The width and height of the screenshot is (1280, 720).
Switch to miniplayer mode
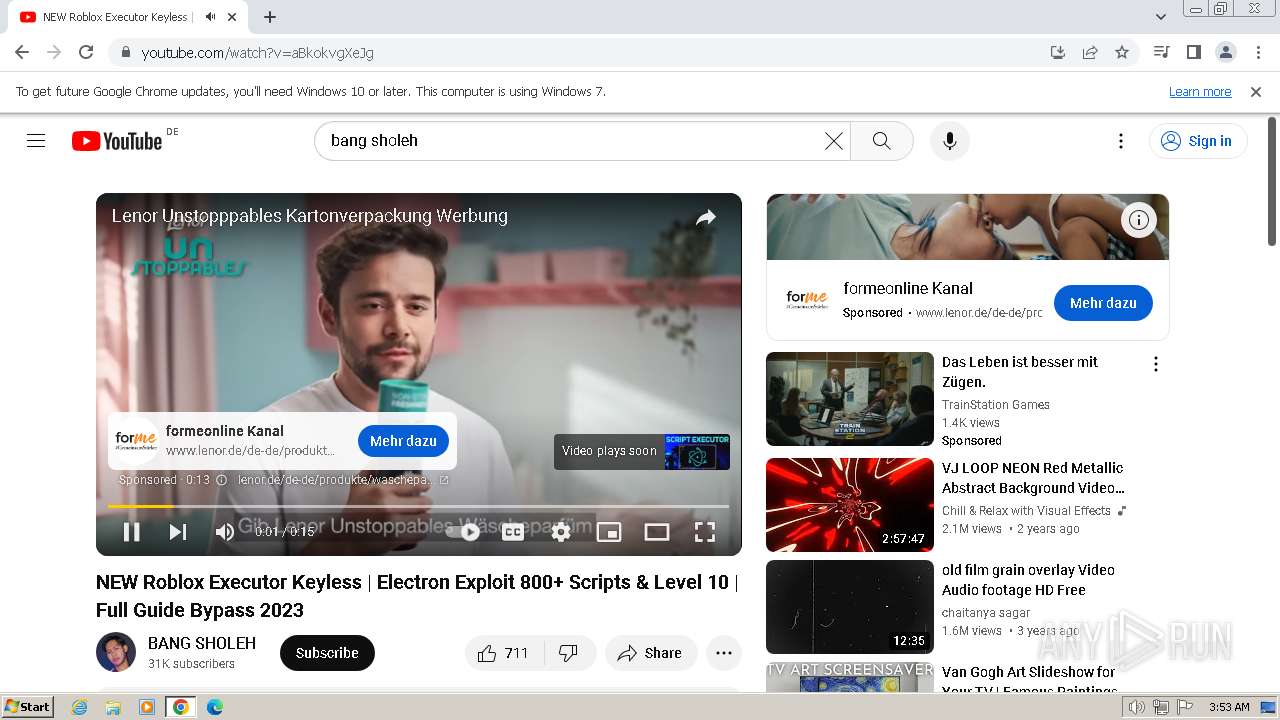(x=609, y=532)
